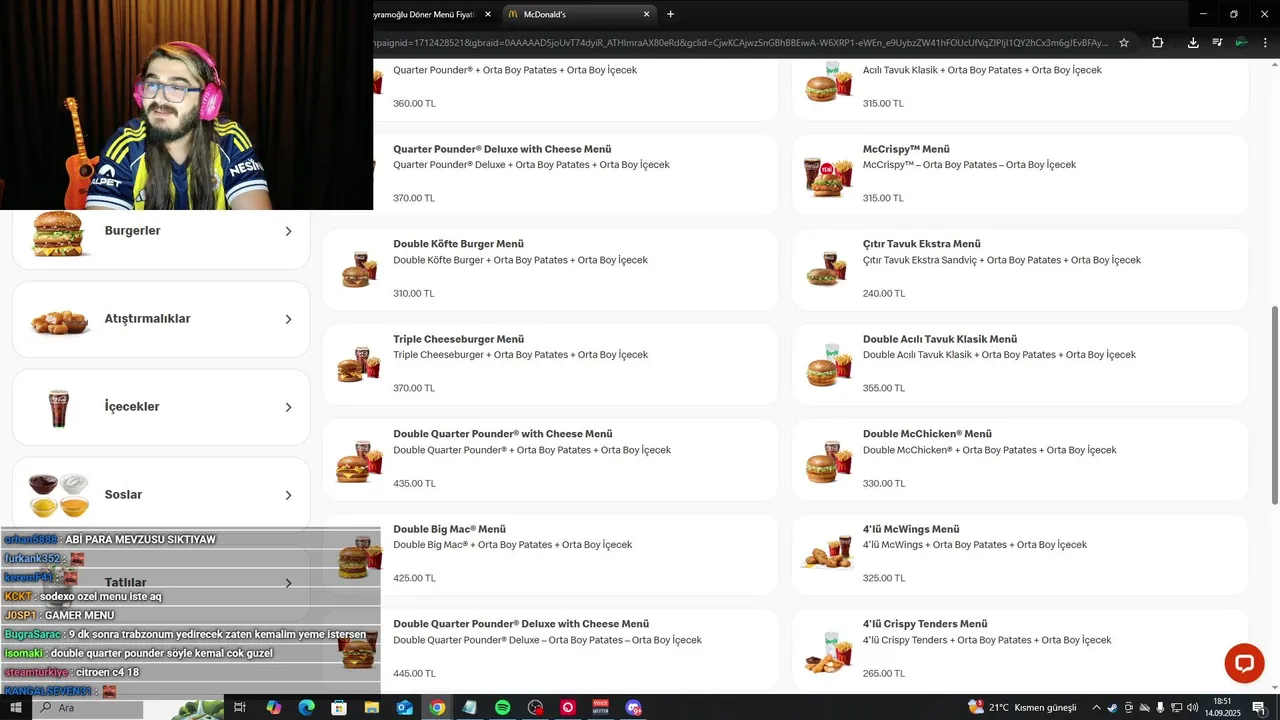Bookmark this page with the star icon
The image size is (1280, 720).
[x=1124, y=43]
